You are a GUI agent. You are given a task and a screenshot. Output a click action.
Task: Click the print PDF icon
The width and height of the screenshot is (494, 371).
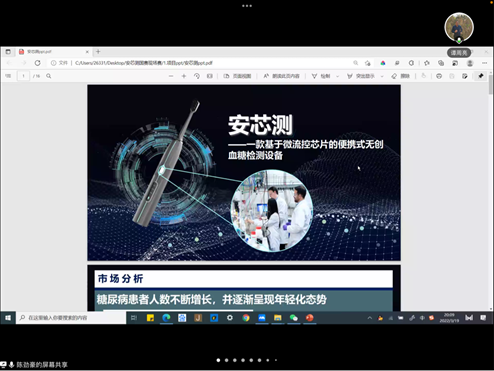point(439,76)
